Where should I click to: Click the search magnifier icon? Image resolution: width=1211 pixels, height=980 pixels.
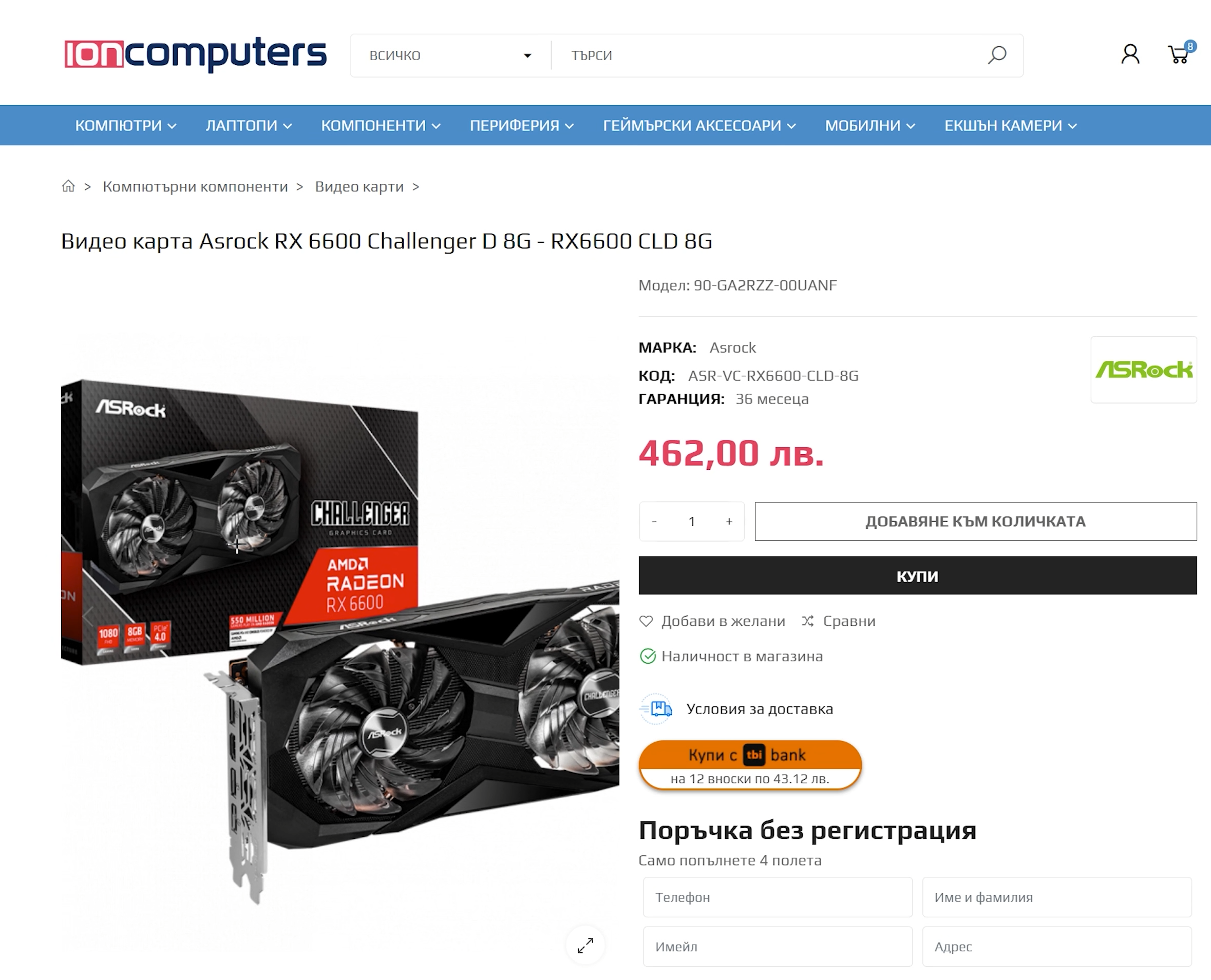coord(997,55)
